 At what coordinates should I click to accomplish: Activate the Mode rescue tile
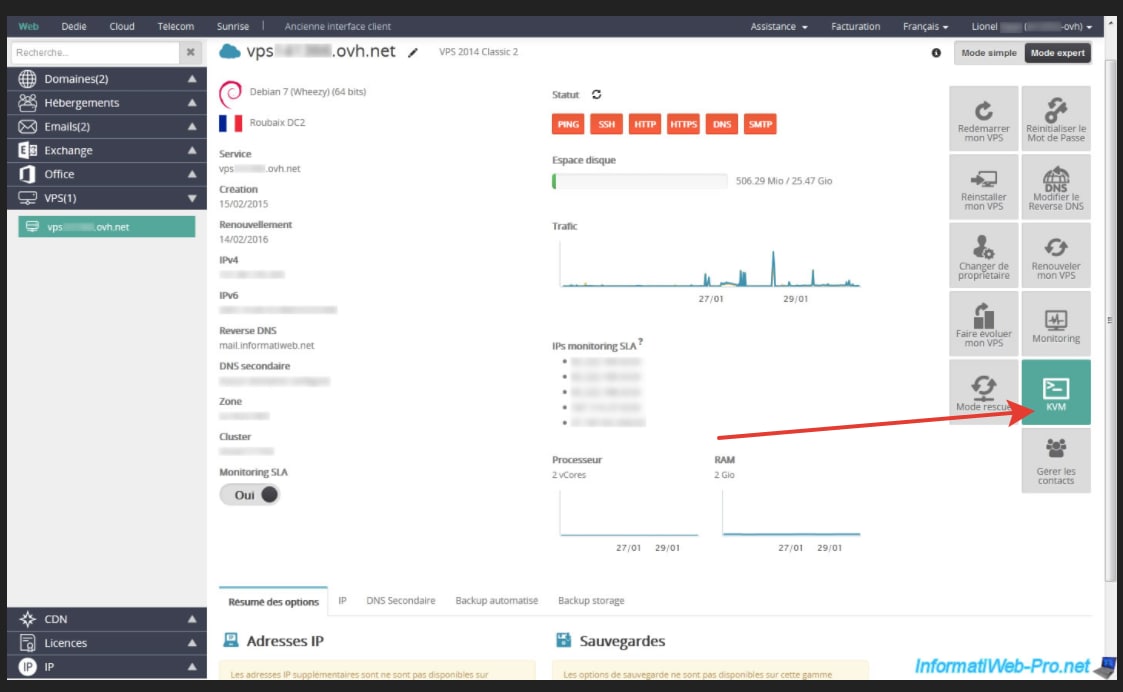pos(983,392)
